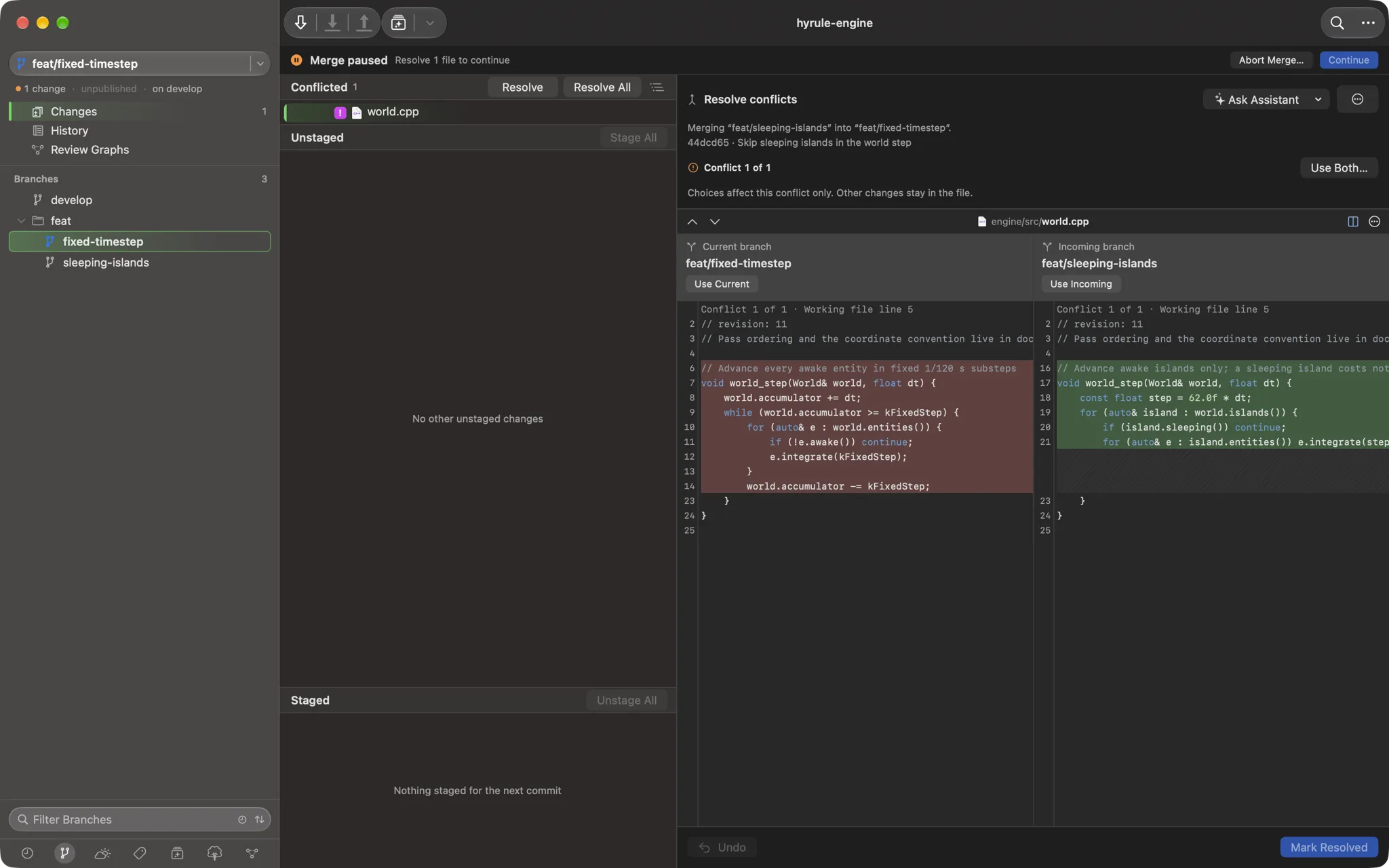Click the Fetch toolbar icon

tap(300, 22)
